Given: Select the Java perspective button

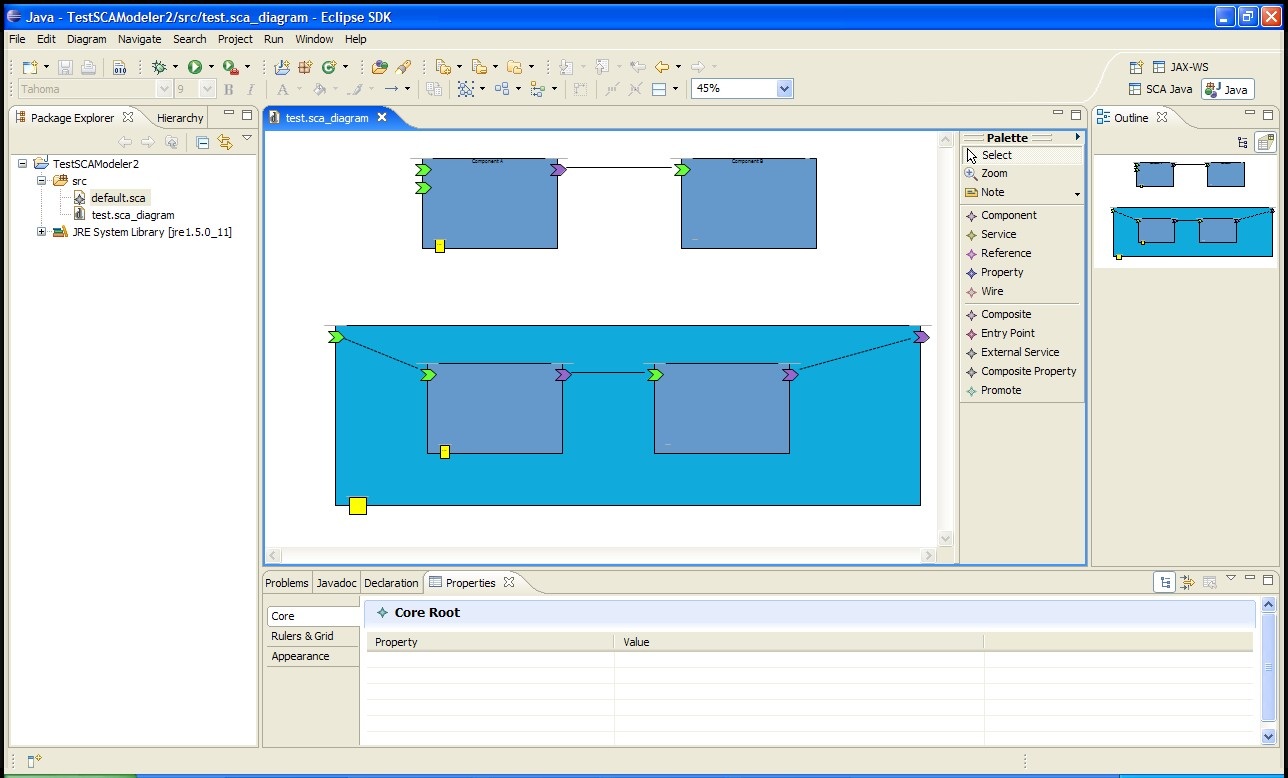Looking at the screenshot, I should pos(1227,89).
